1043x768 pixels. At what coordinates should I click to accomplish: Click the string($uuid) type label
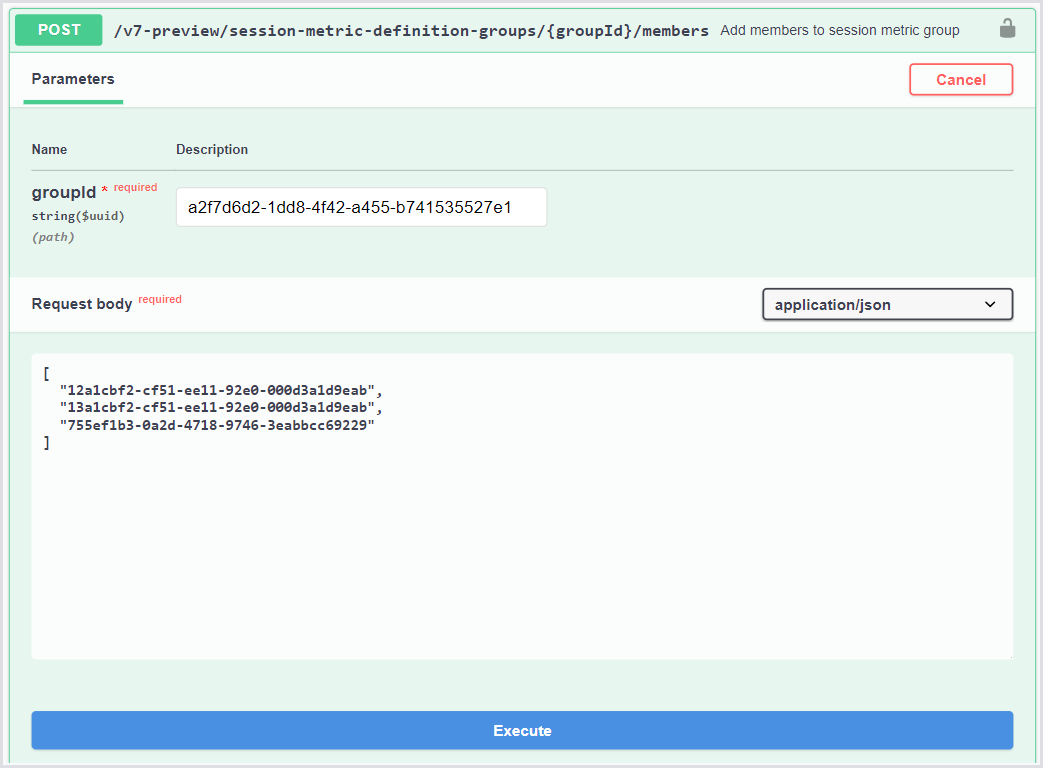[78, 215]
